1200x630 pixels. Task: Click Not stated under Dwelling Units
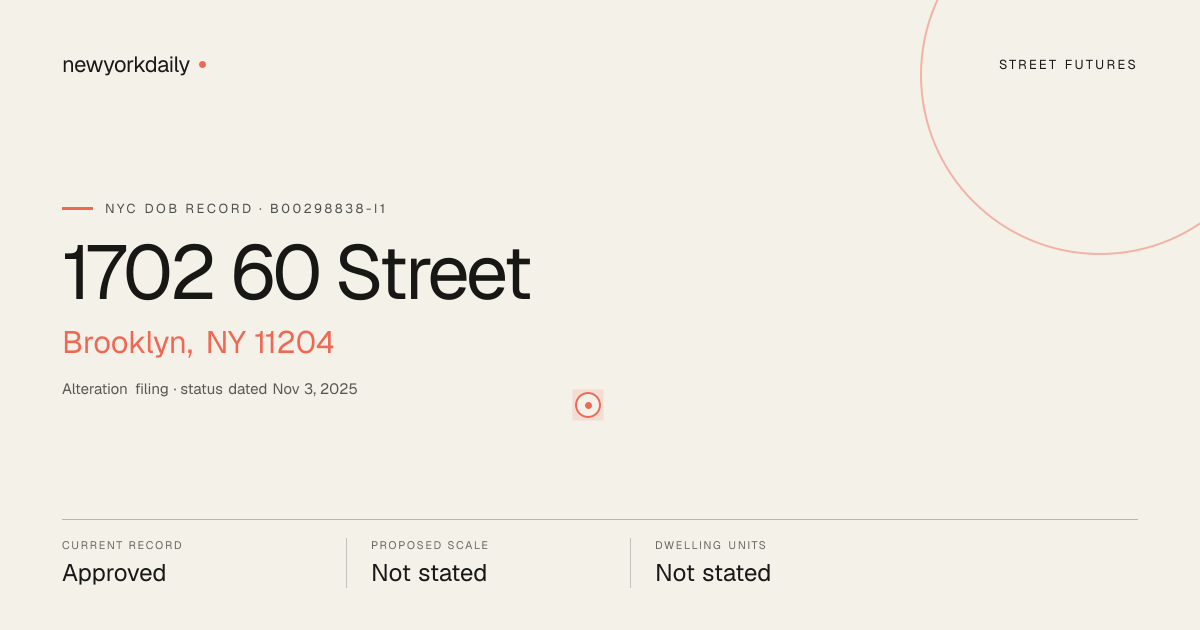point(713,573)
